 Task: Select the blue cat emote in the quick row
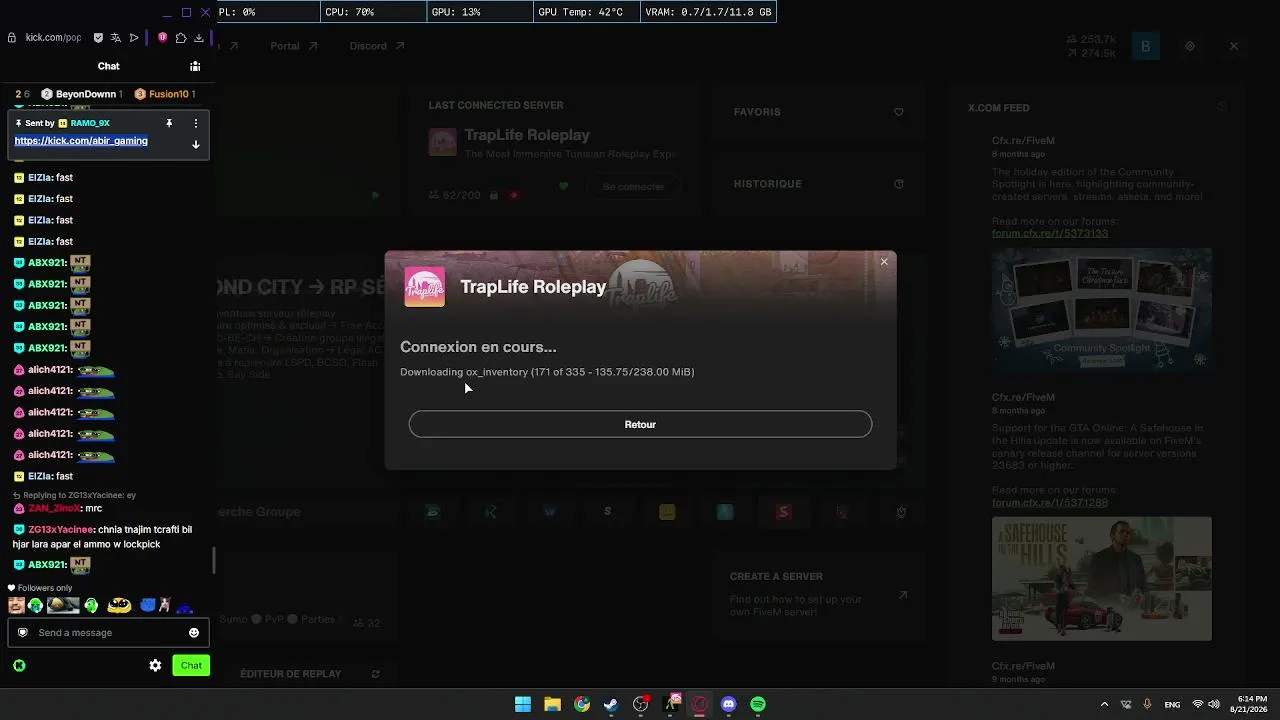[148, 605]
